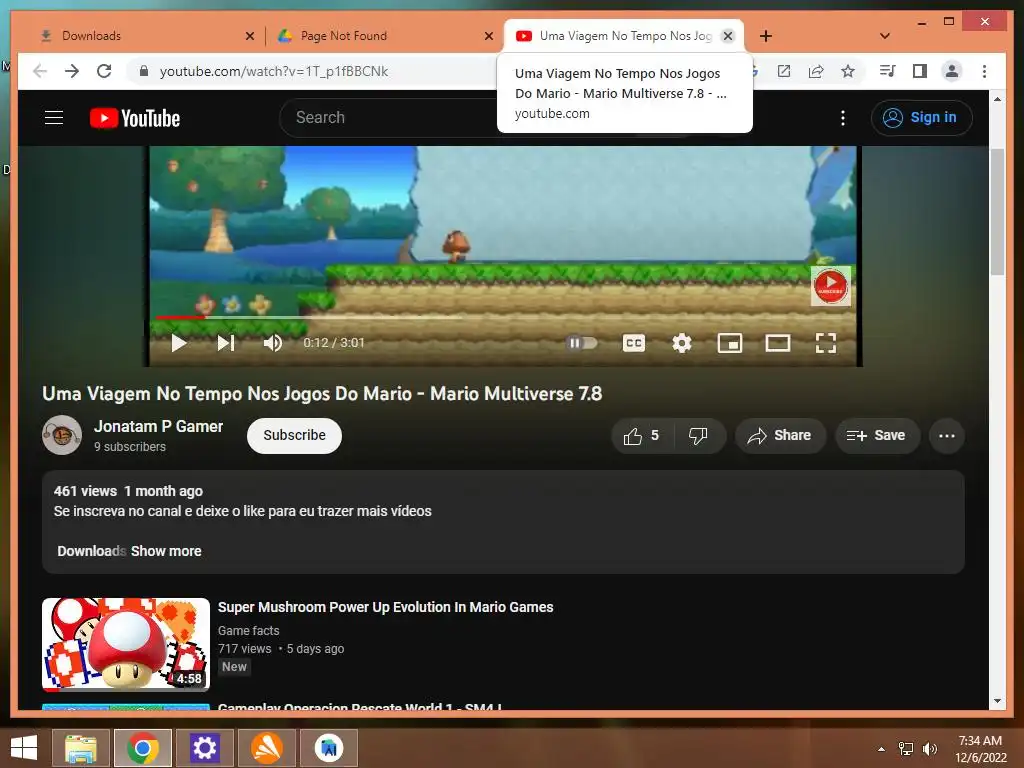Image resolution: width=1024 pixels, height=768 pixels.
Task: Open Game facts channel link
Action: pyautogui.click(x=248, y=631)
